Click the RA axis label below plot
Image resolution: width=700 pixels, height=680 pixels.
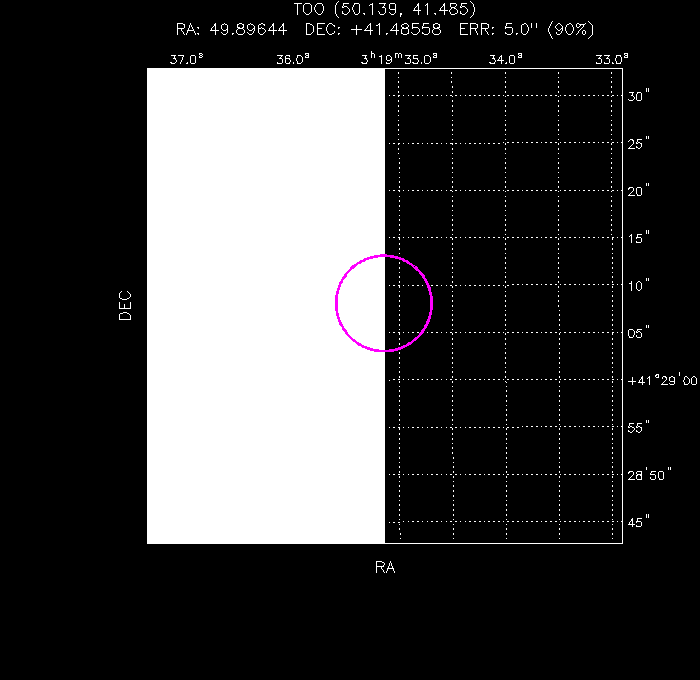385,567
